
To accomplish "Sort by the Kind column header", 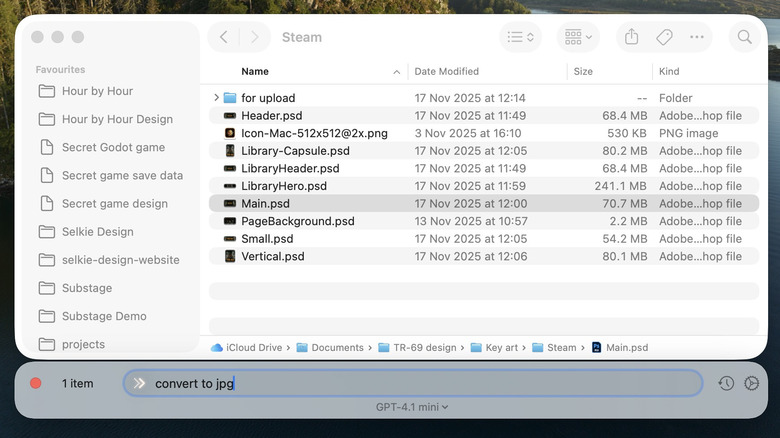I will [x=669, y=71].
